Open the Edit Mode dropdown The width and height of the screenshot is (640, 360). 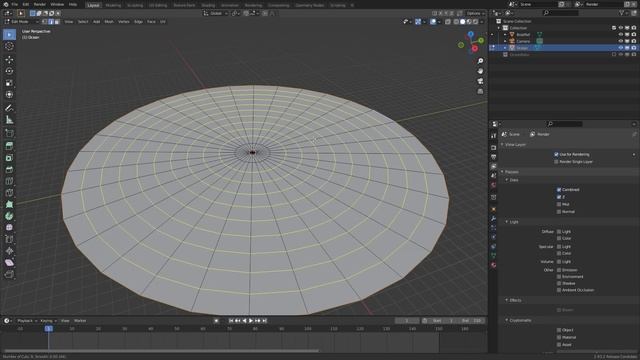21,22
